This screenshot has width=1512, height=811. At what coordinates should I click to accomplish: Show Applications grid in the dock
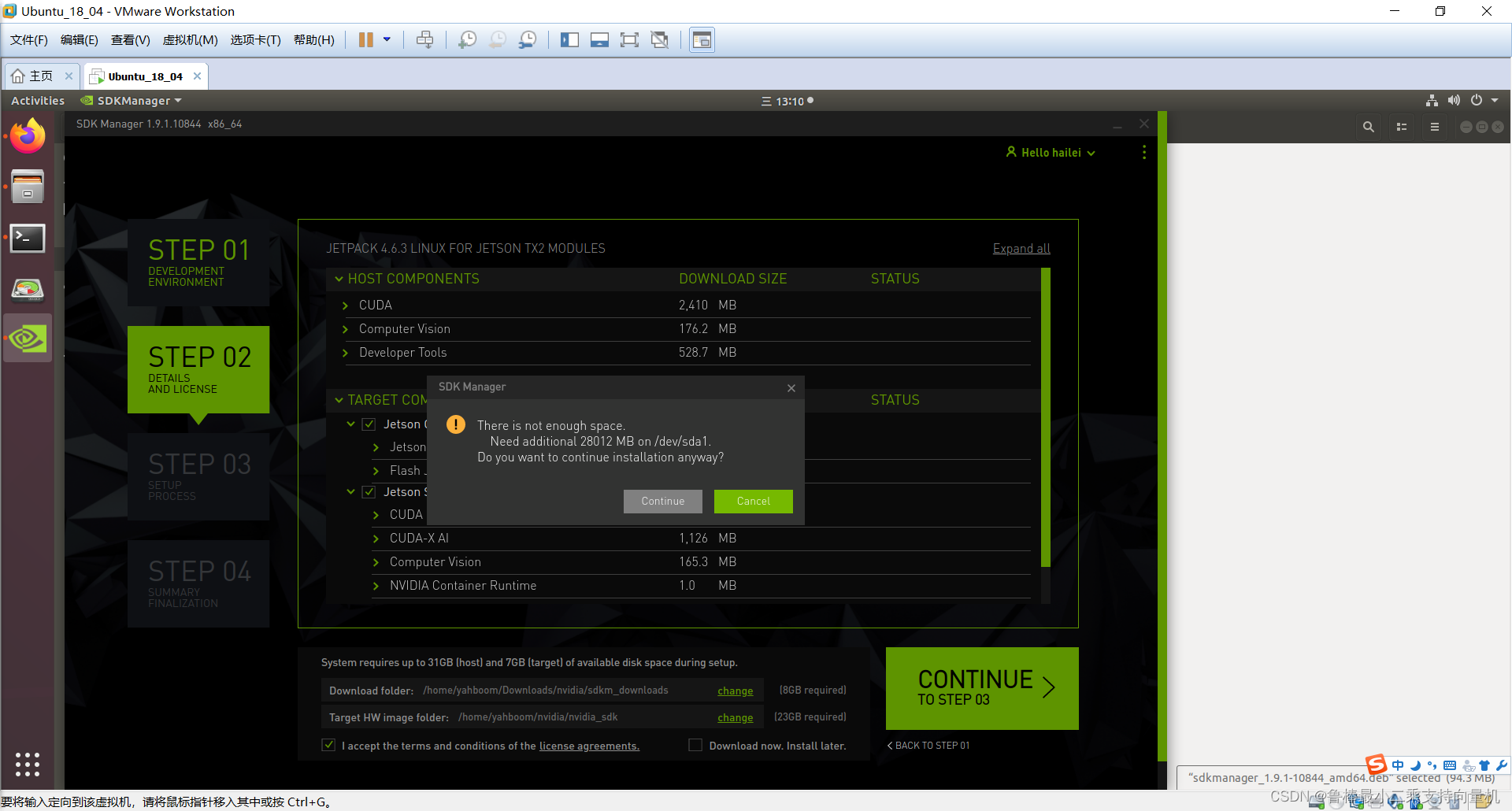point(28,765)
